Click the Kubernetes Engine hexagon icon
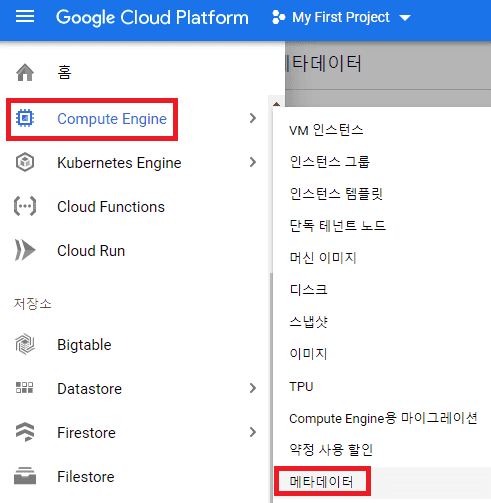Screen dimensions: 491x503 coord(25,162)
